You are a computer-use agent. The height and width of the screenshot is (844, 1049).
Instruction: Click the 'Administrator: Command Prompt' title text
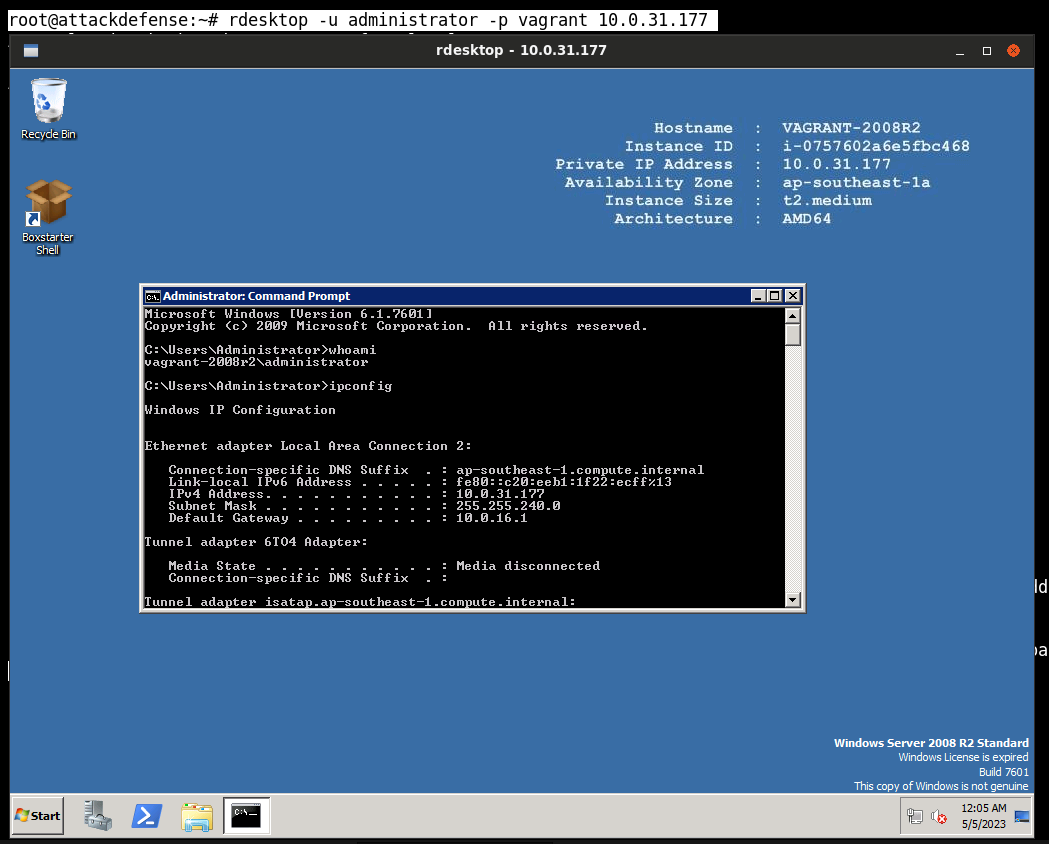point(256,296)
